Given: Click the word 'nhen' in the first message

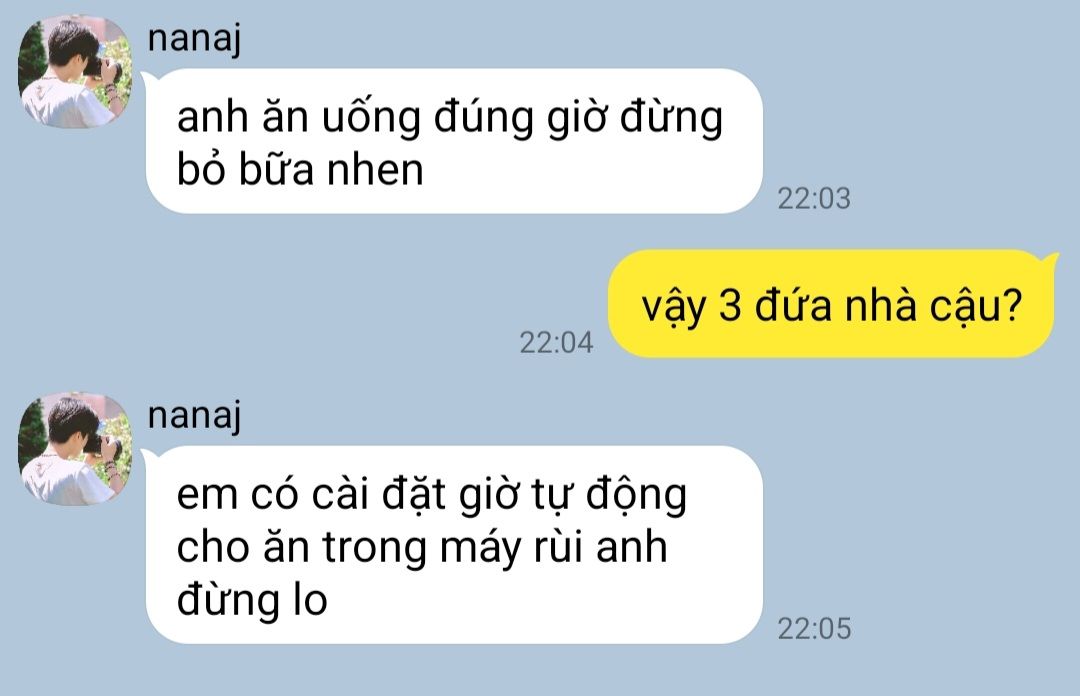Looking at the screenshot, I should [x=375, y=170].
